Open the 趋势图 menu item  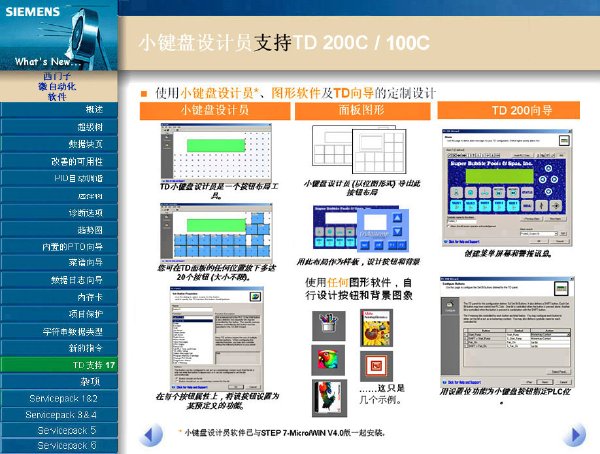(59, 230)
